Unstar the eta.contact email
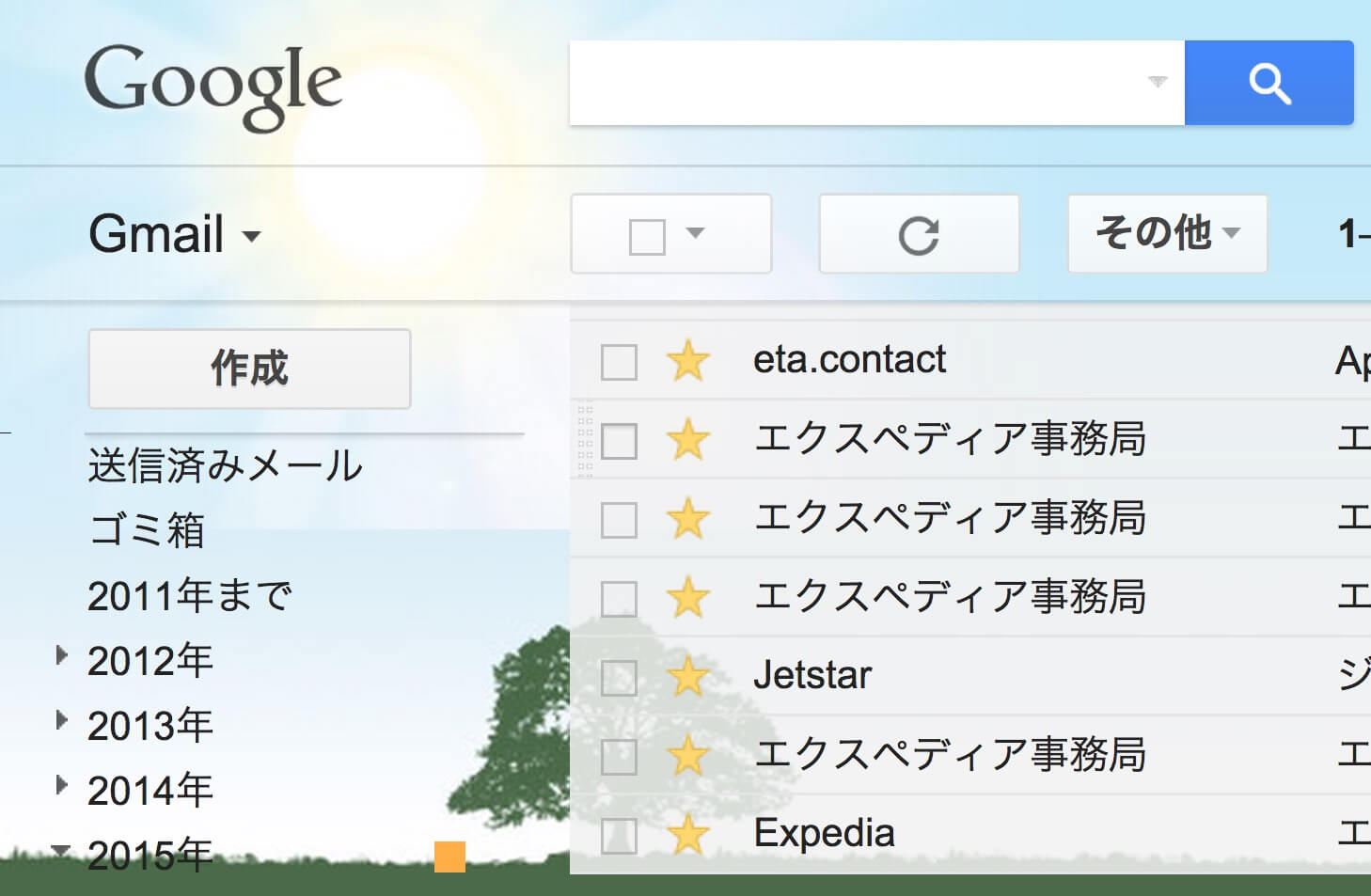1371x896 pixels. coord(687,361)
